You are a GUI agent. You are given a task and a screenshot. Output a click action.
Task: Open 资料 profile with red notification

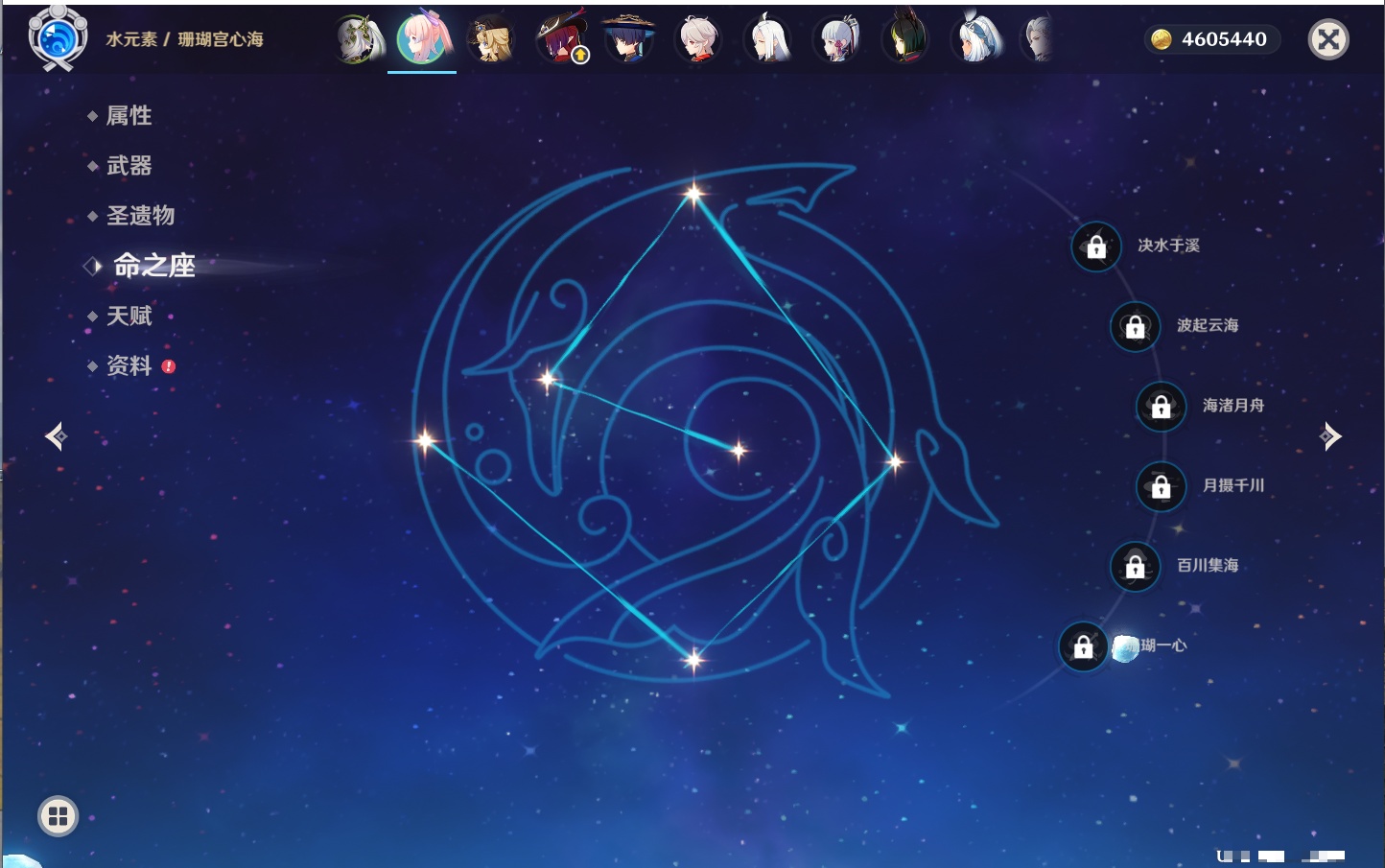[x=129, y=366]
